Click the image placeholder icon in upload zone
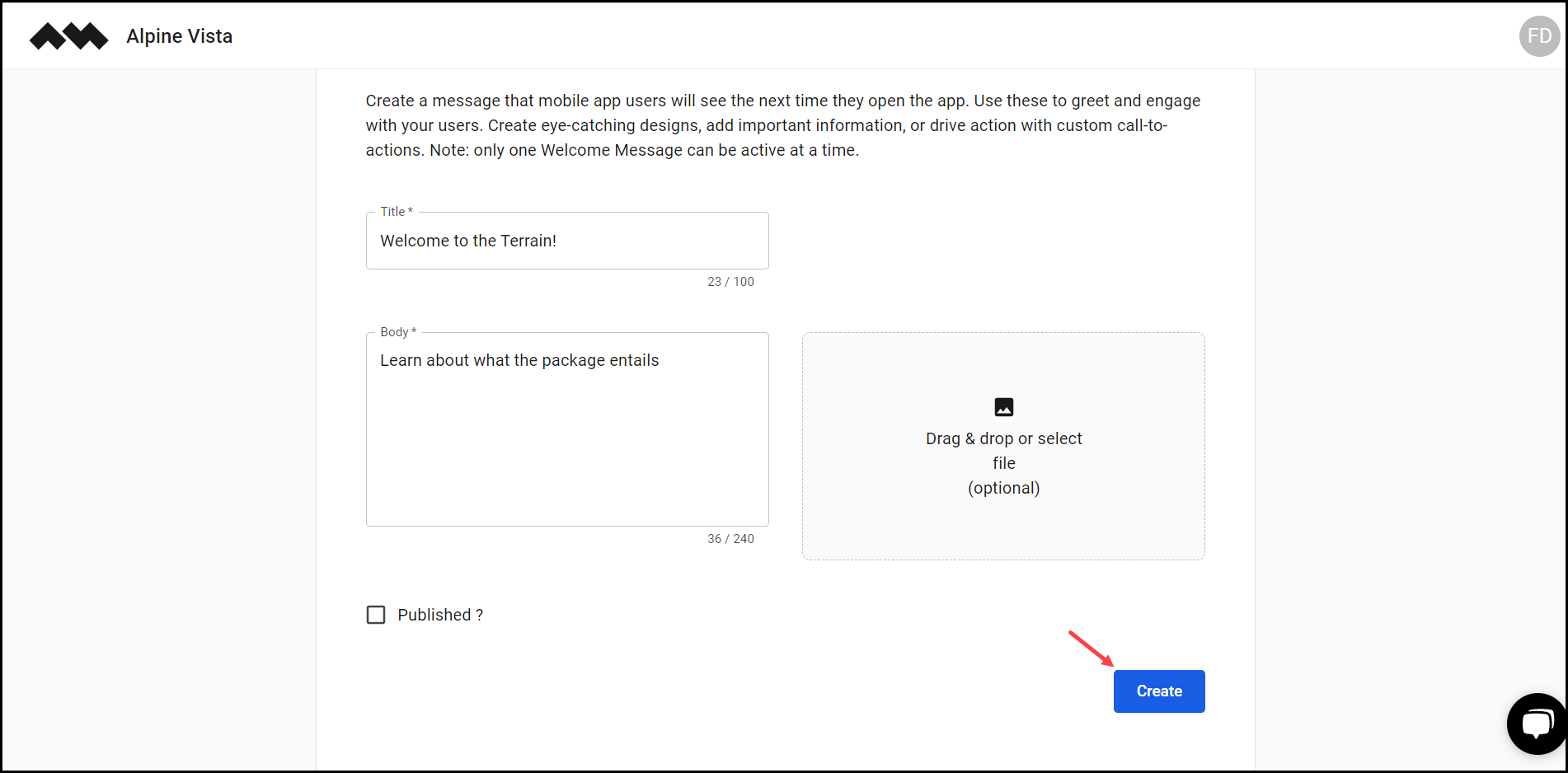 click(x=1003, y=406)
